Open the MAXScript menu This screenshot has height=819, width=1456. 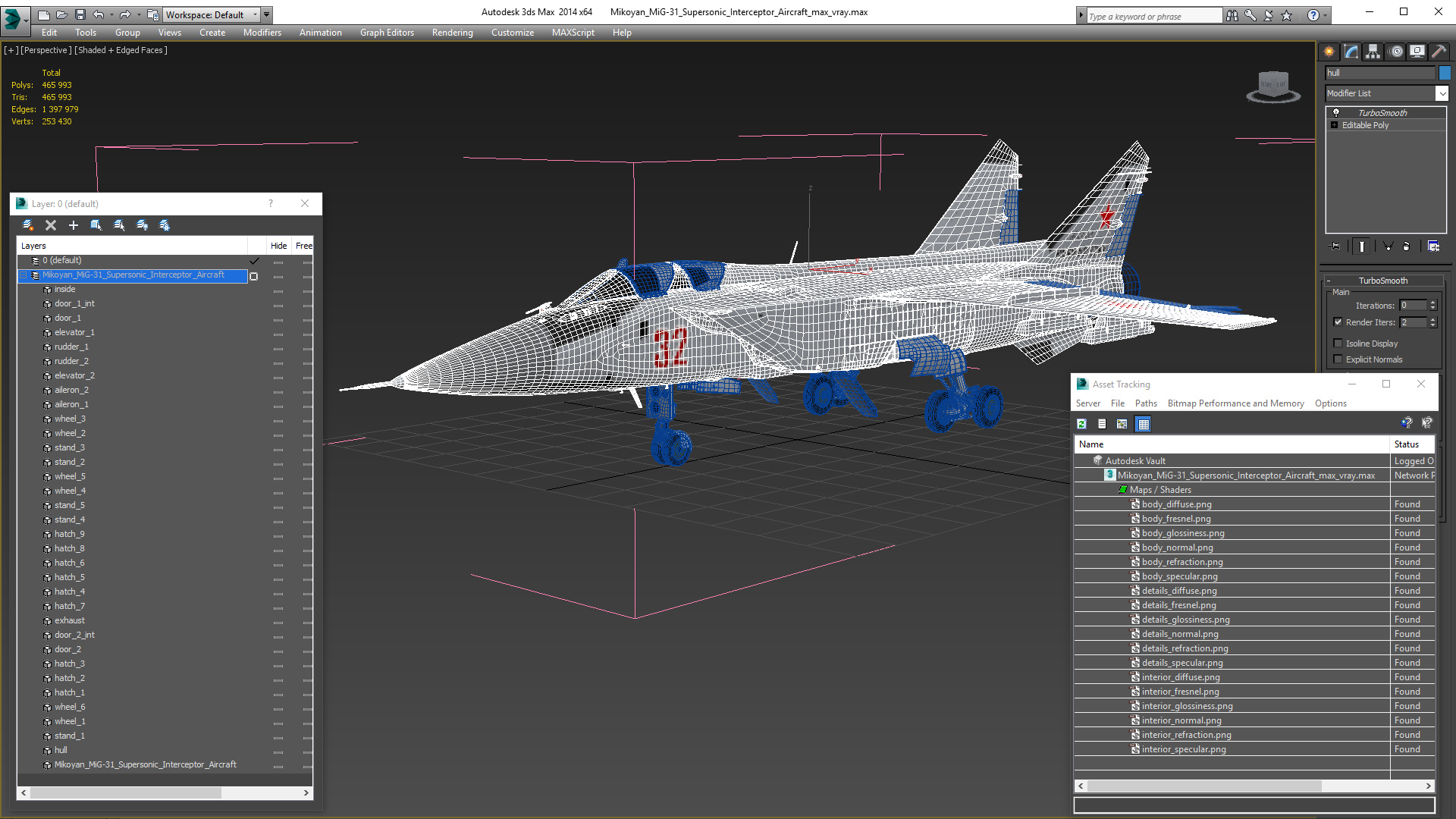click(573, 33)
